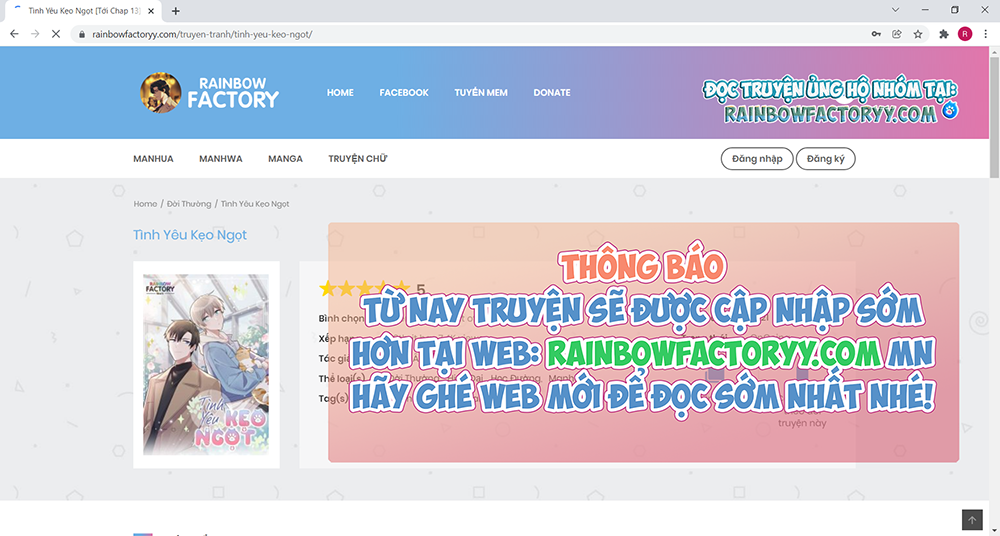Open the TRUYỆN CHỮ section
The height and width of the screenshot is (536, 1000).
pyautogui.click(x=357, y=159)
